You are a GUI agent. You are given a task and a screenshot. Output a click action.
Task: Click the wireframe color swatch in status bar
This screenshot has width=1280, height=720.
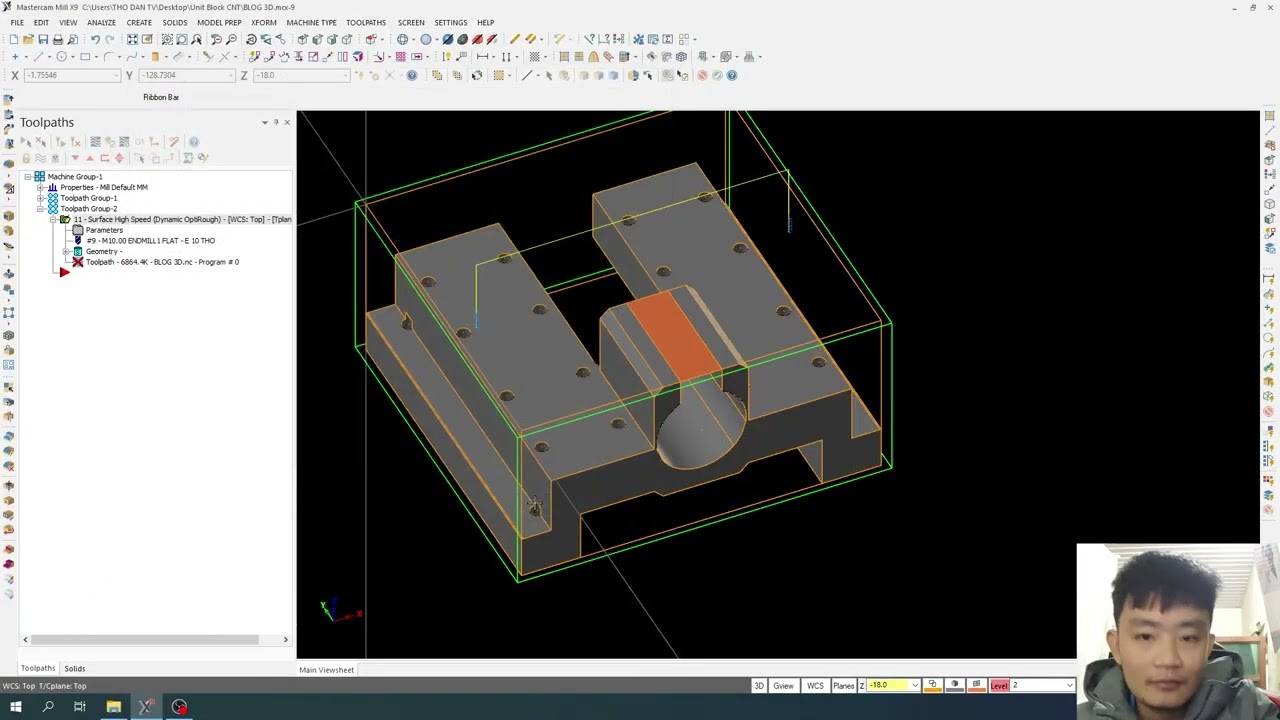[933, 685]
